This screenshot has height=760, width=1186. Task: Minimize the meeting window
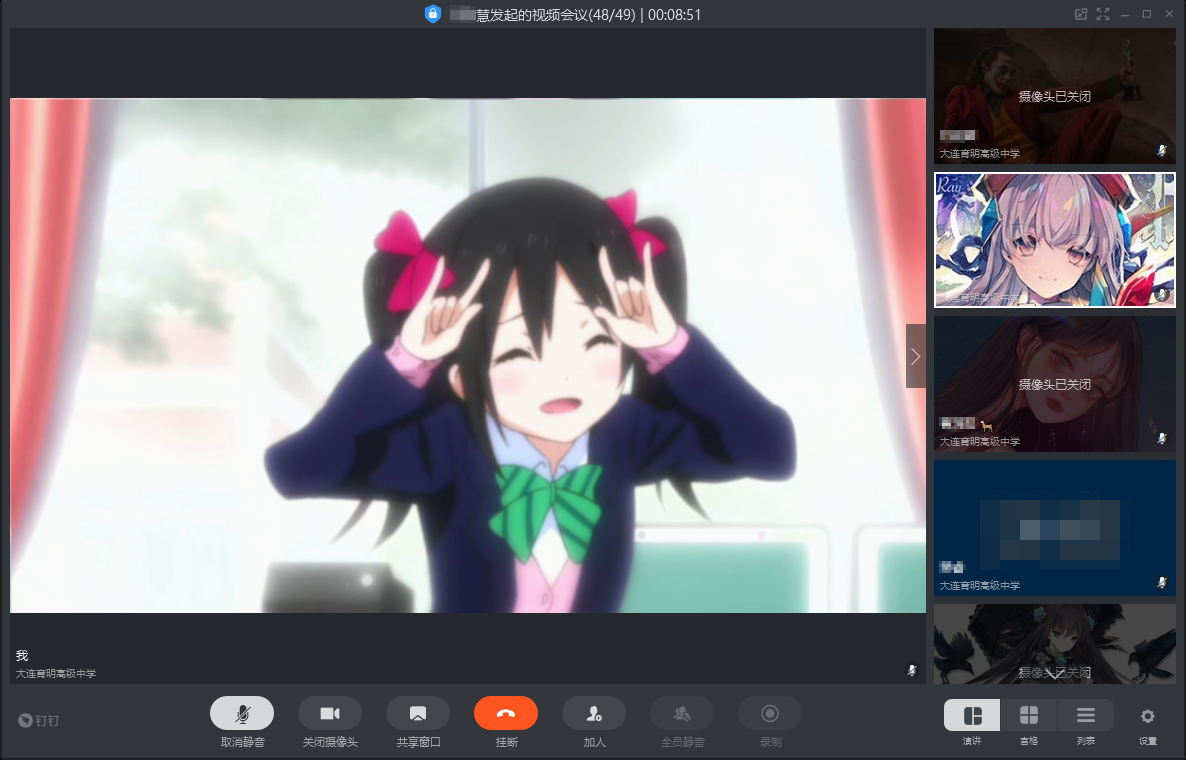point(1125,14)
